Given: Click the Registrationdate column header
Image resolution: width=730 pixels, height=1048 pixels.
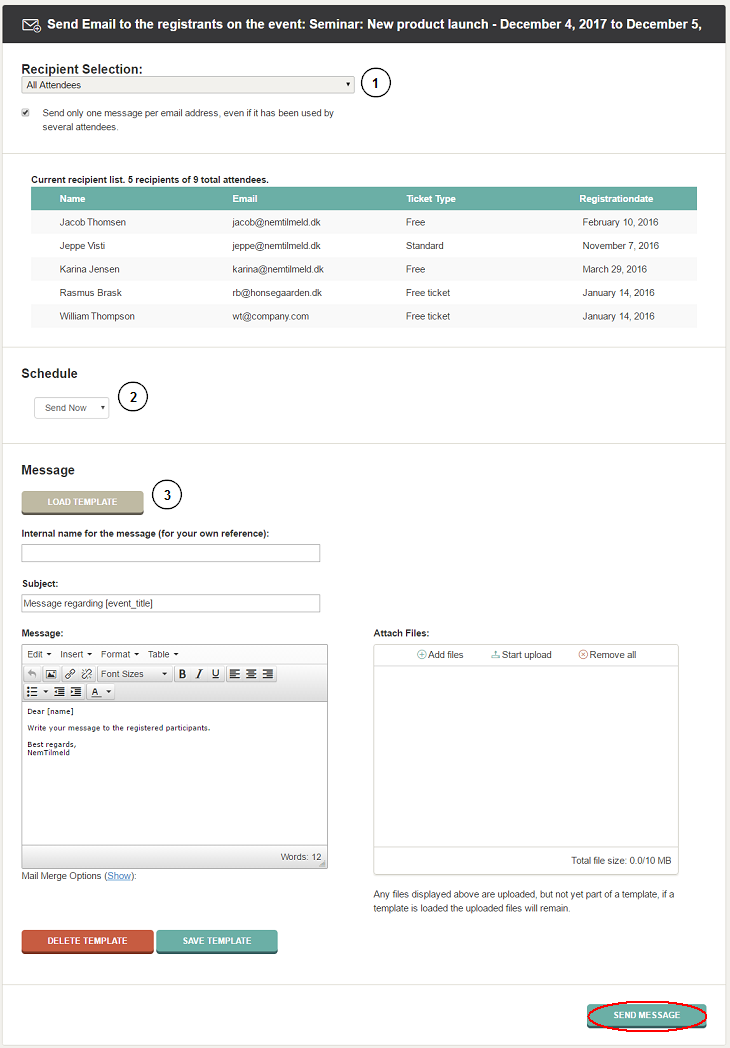Looking at the screenshot, I should [x=616, y=199].
